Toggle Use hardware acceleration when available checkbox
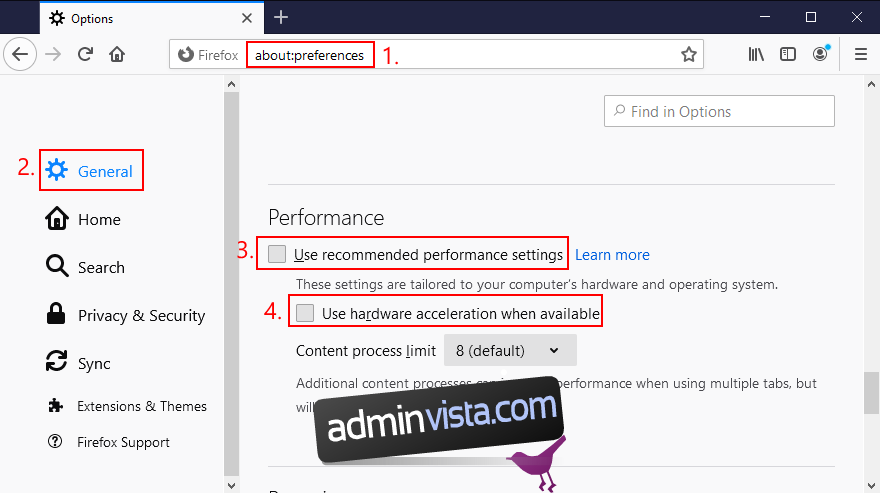Screen dimensions: 880x493 (305, 313)
